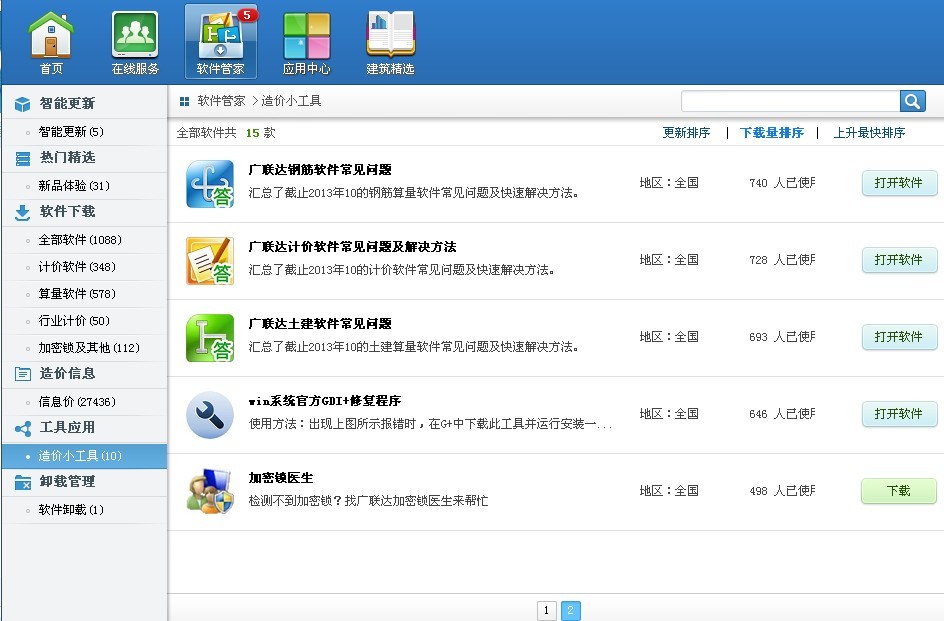Open the 应用中心 colorful tiles icon
The width and height of the screenshot is (944, 621).
(x=306, y=42)
